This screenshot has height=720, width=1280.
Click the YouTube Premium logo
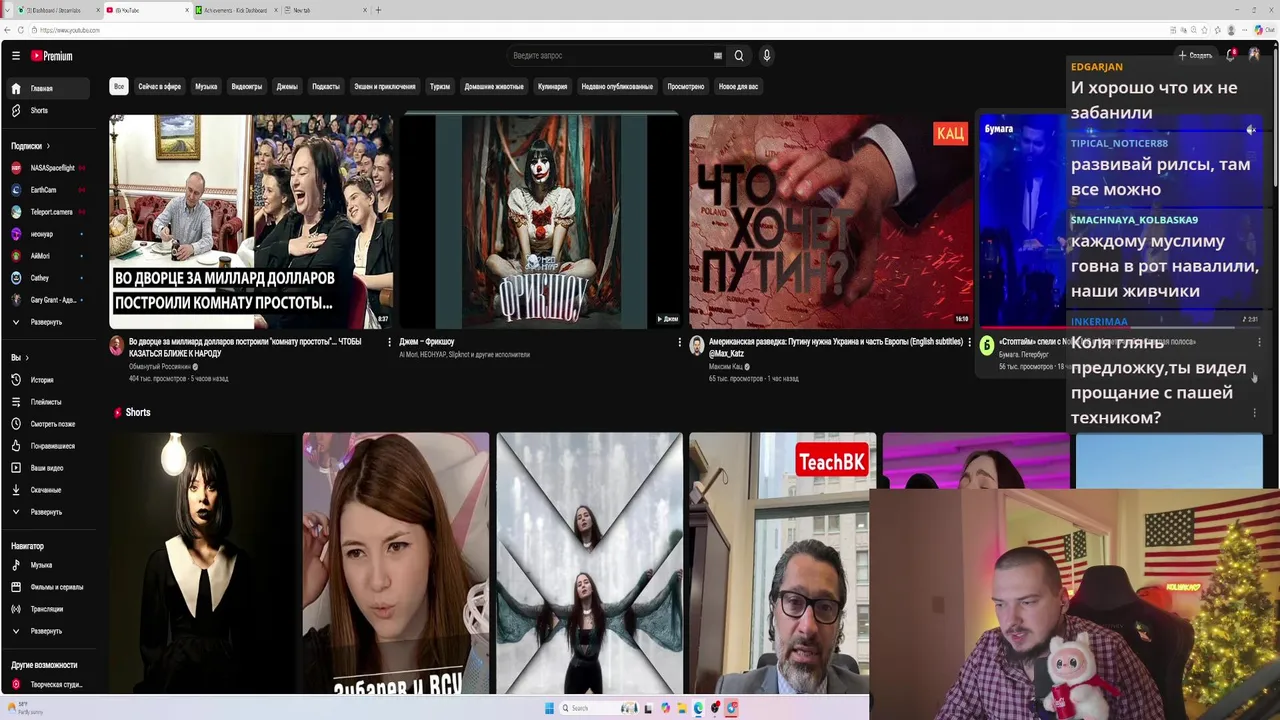point(51,56)
